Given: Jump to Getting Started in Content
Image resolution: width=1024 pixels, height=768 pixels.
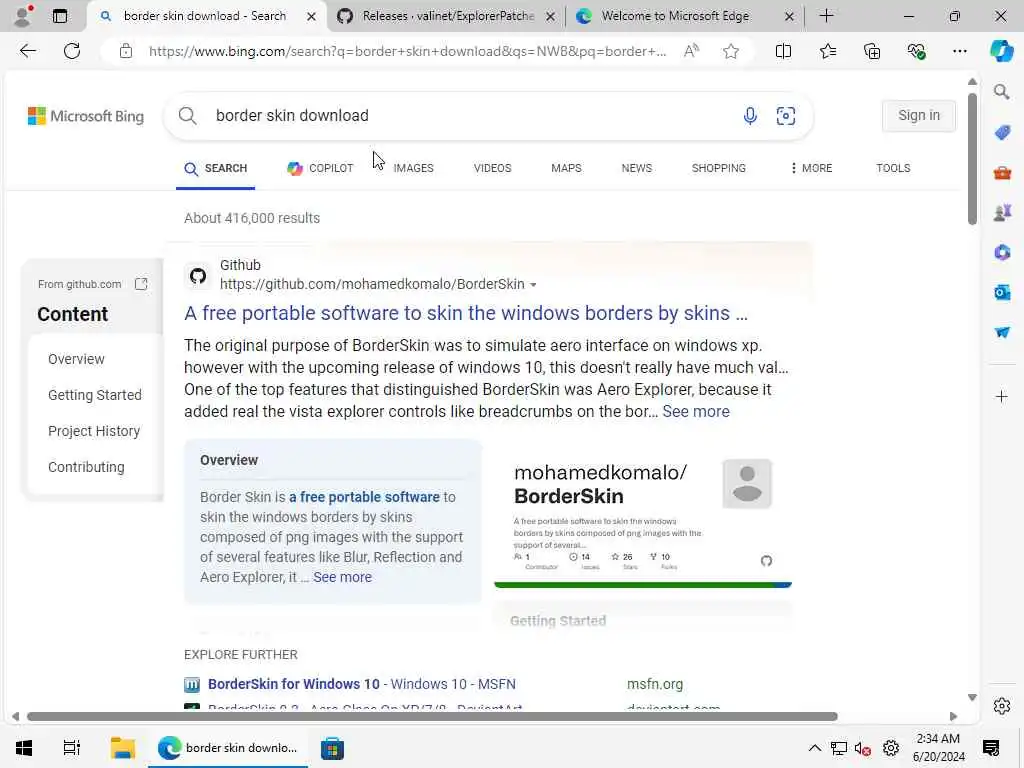Looking at the screenshot, I should click(x=95, y=395).
